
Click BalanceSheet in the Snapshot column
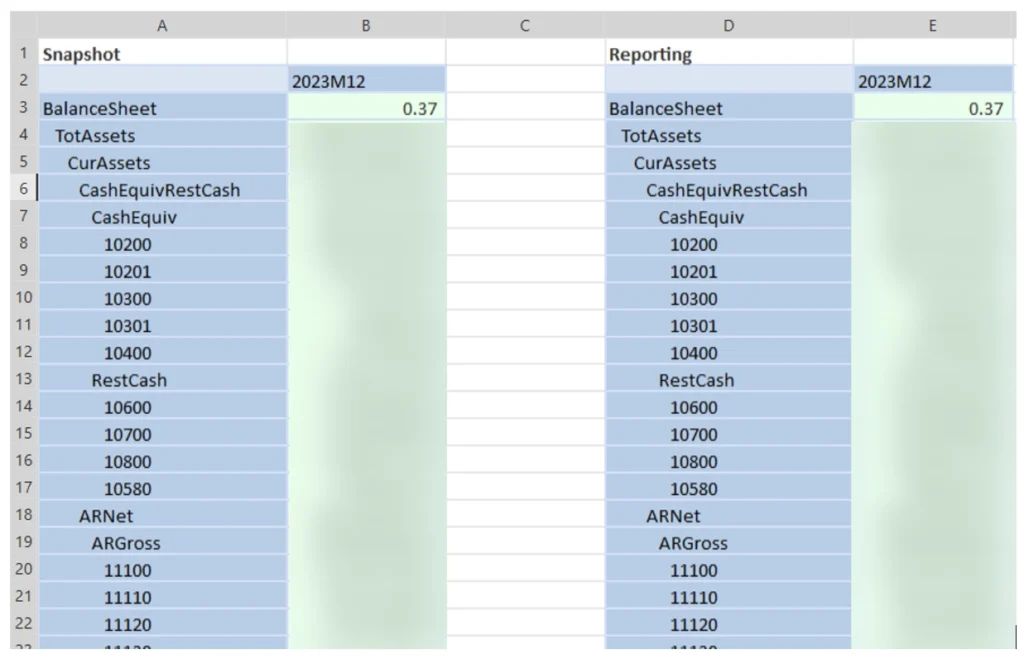100,109
